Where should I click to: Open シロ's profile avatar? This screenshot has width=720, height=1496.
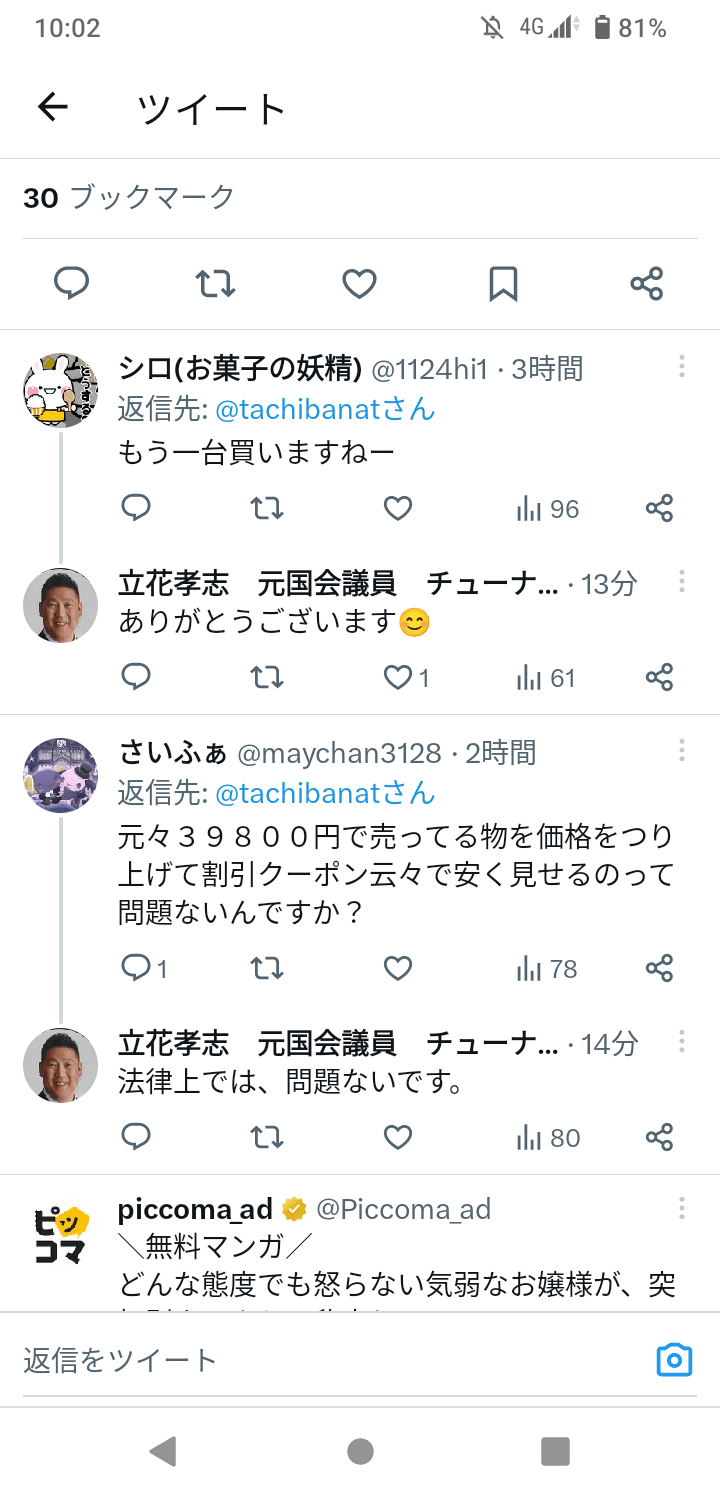click(60, 391)
